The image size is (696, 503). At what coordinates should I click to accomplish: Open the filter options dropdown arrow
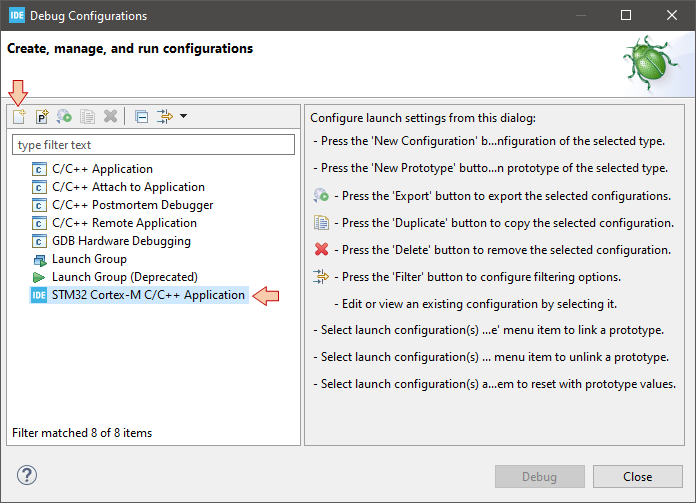(183, 116)
